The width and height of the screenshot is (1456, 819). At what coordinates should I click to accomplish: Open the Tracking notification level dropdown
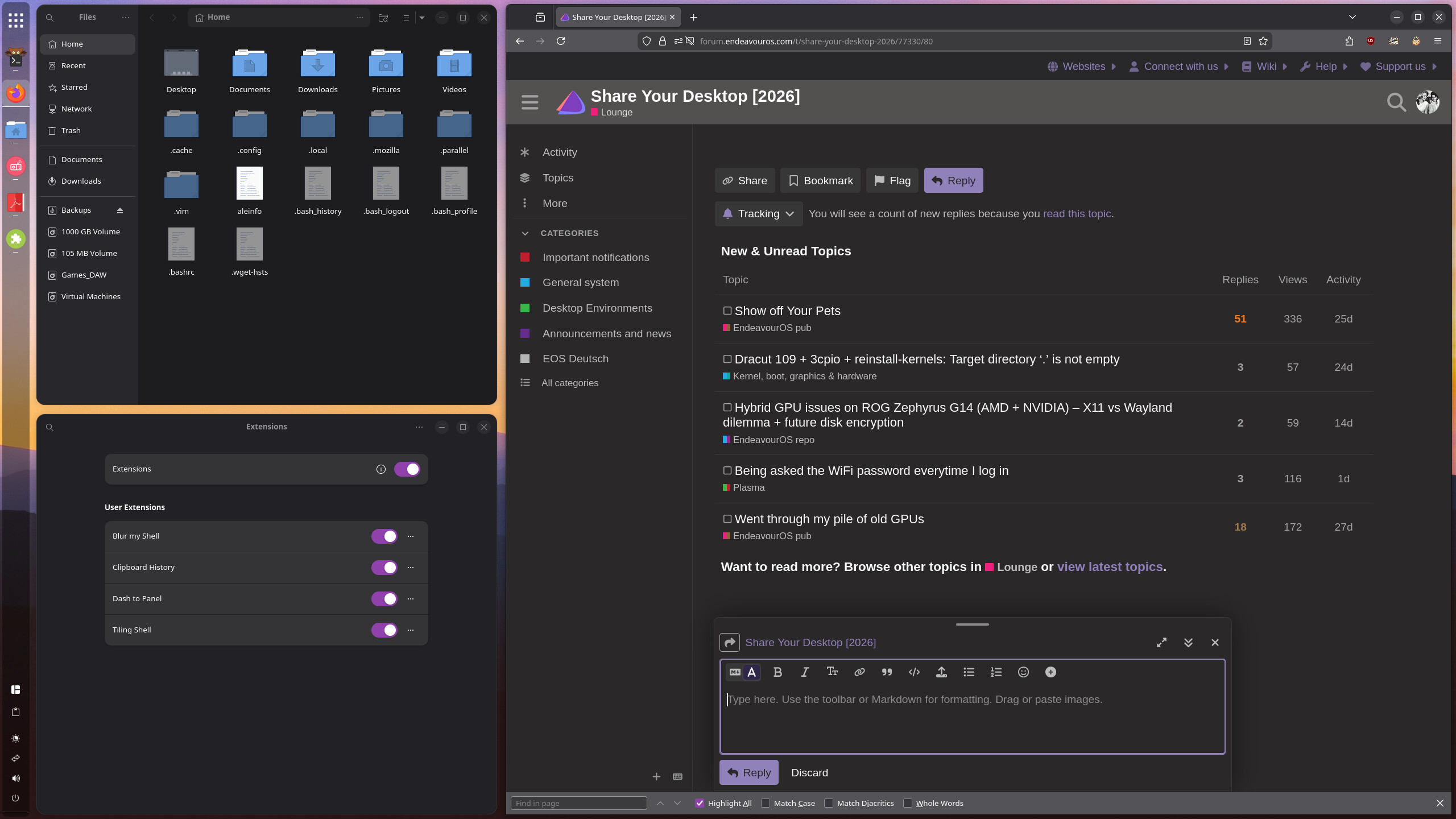point(759,214)
